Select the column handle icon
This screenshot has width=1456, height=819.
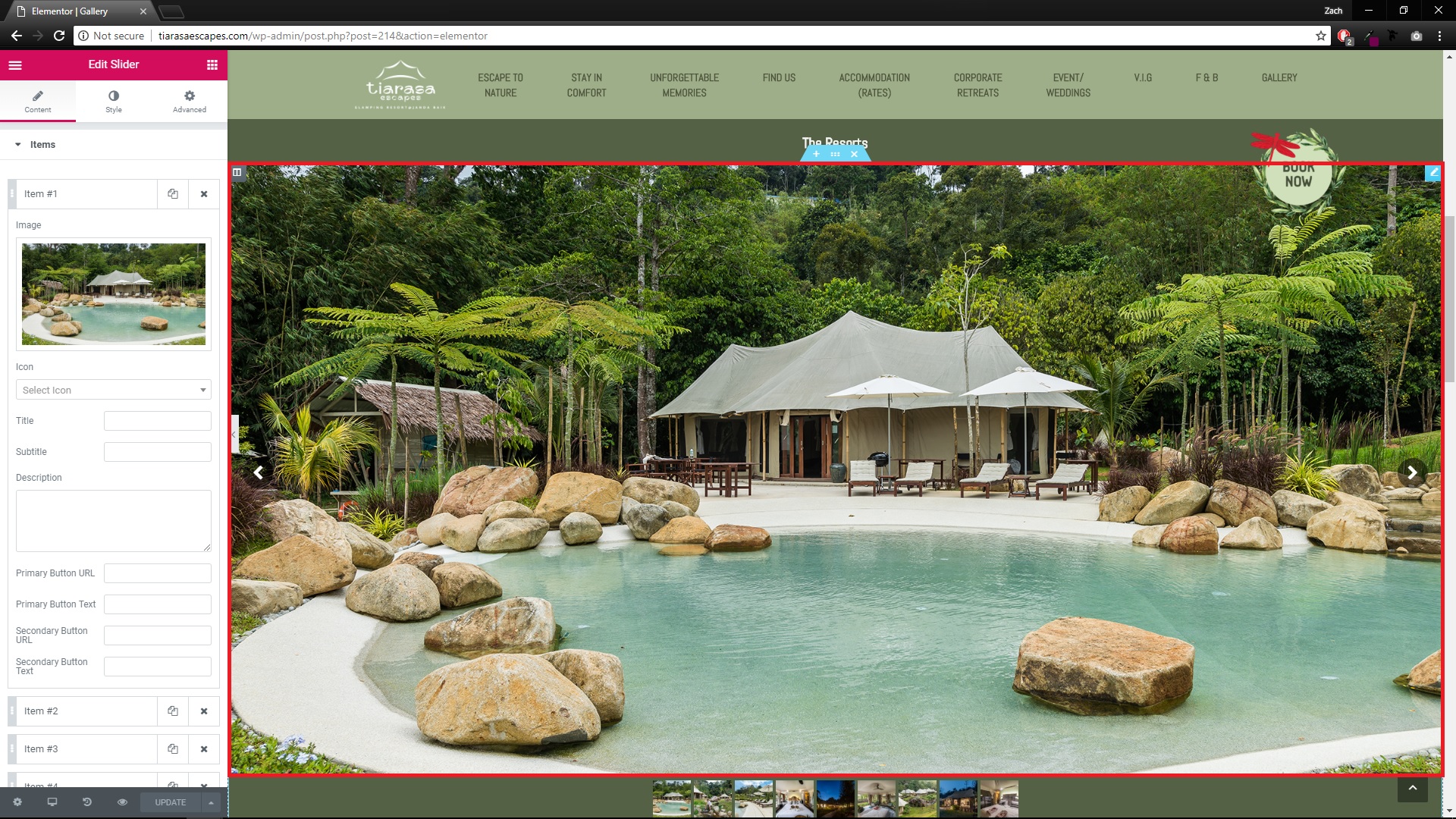coord(237,172)
